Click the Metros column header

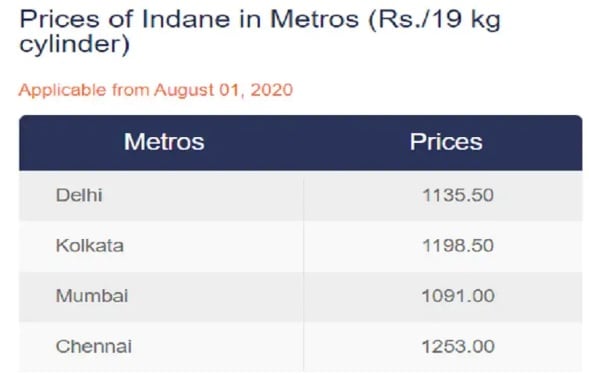[x=164, y=142]
